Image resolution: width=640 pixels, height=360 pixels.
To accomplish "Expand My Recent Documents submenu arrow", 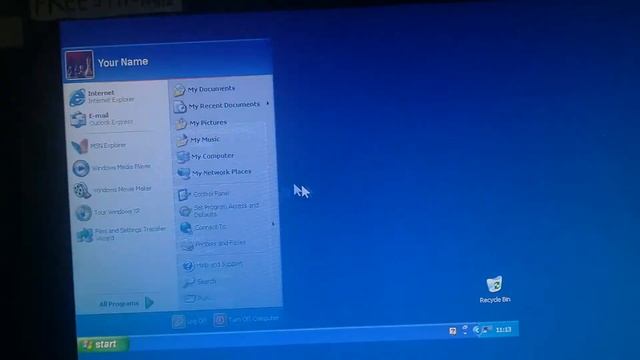I will 268,104.
